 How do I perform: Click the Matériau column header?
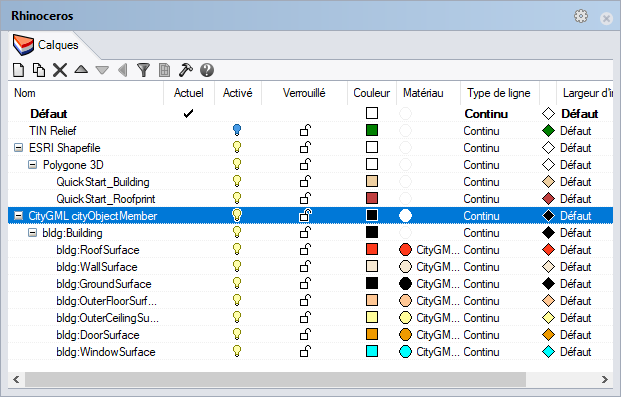click(x=428, y=93)
